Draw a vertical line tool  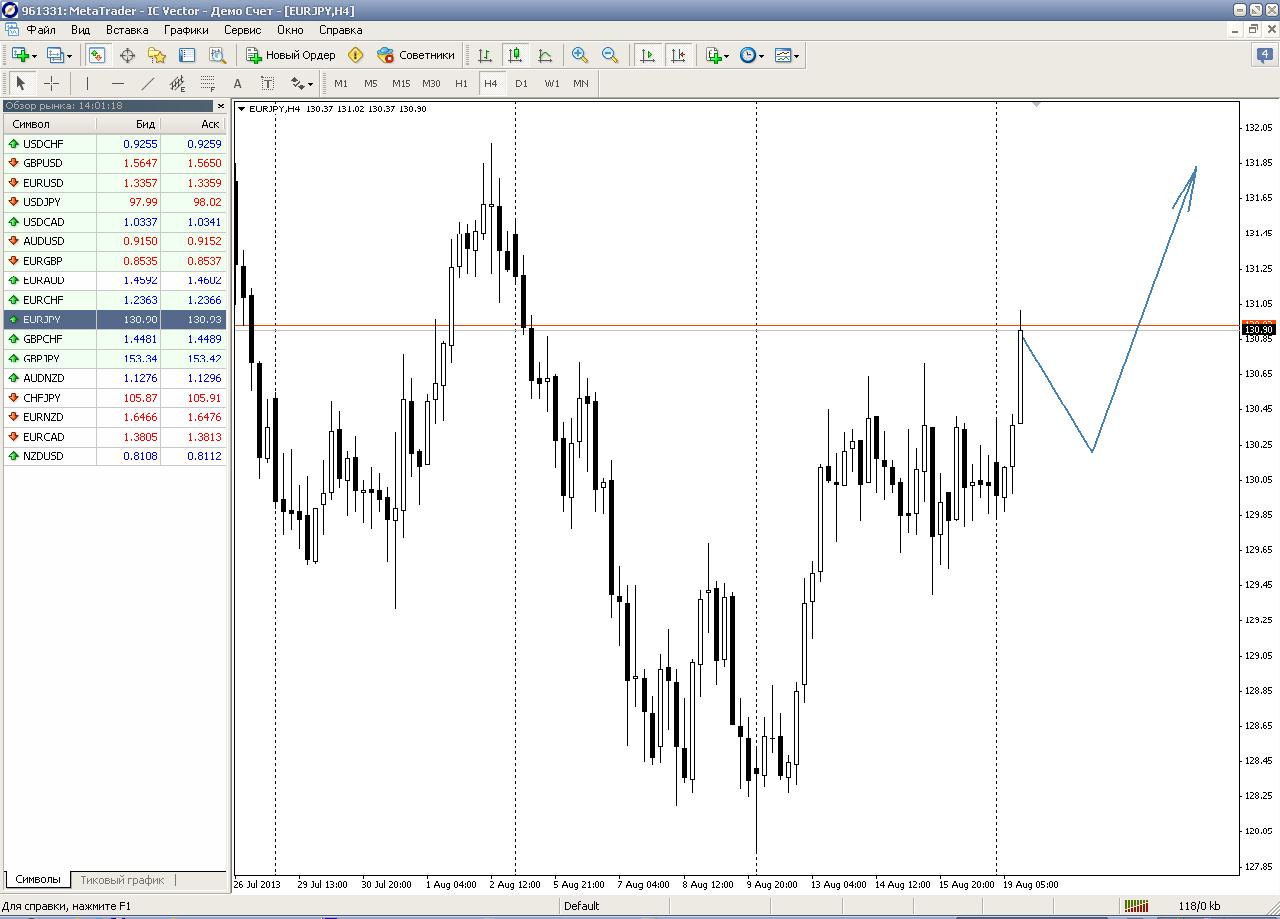tap(88, 84)
